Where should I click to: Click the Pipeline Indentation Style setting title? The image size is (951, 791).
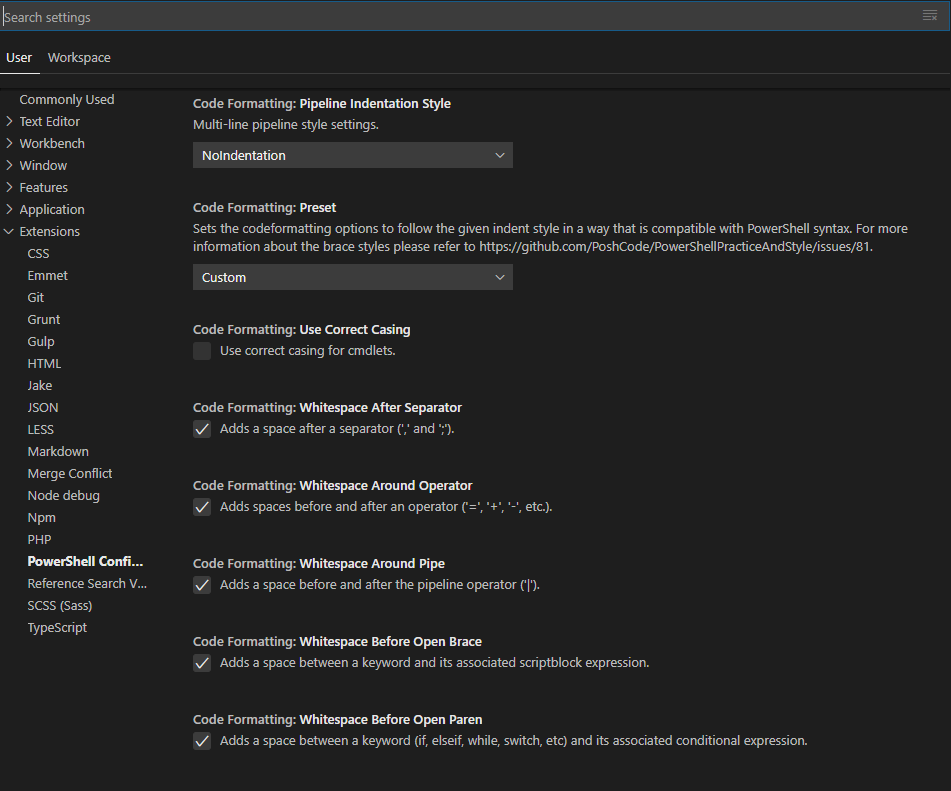click(321, 104)
